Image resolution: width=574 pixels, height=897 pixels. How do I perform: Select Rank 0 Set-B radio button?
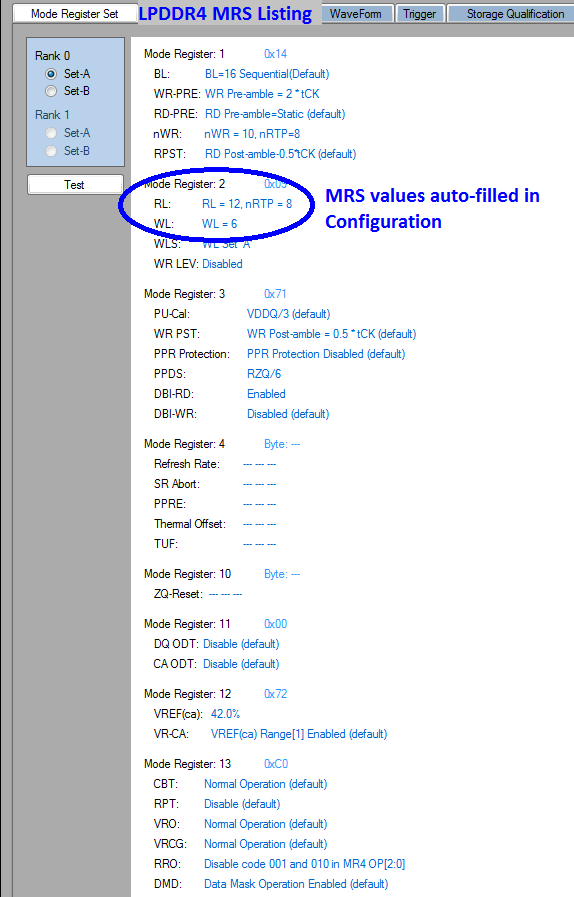(51, 91)
